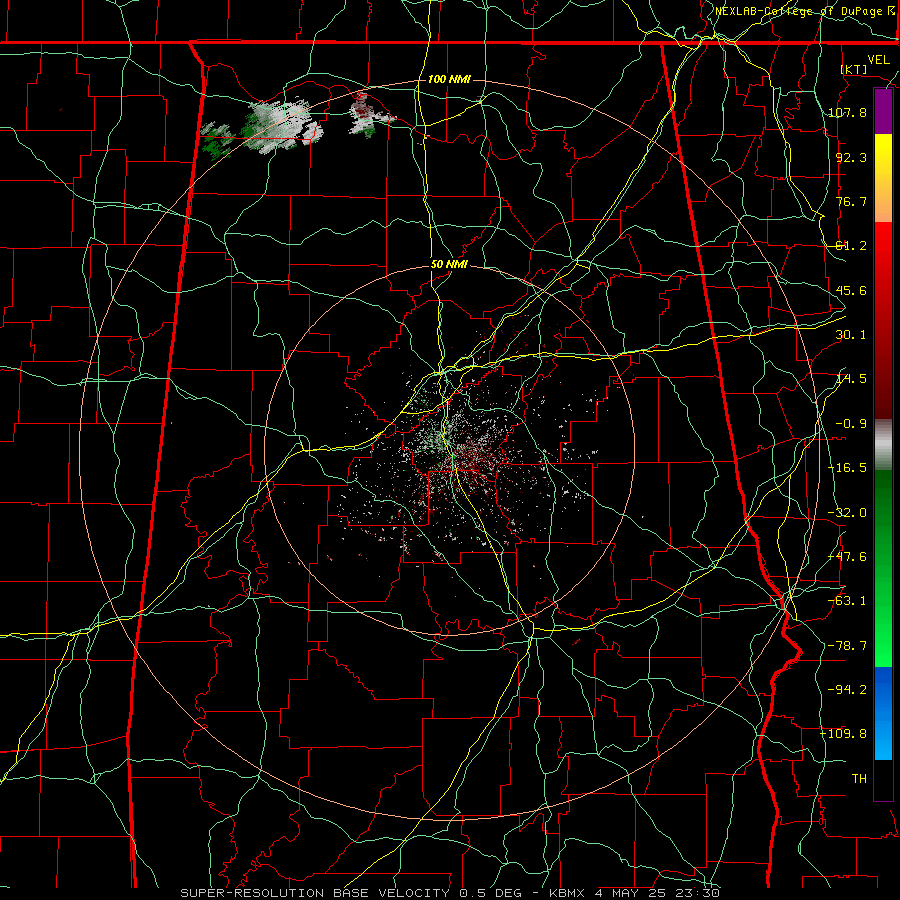Click the VEL scale title
Image resolution: width=900 pixels, height=900 pixels.
click(878, 60)
